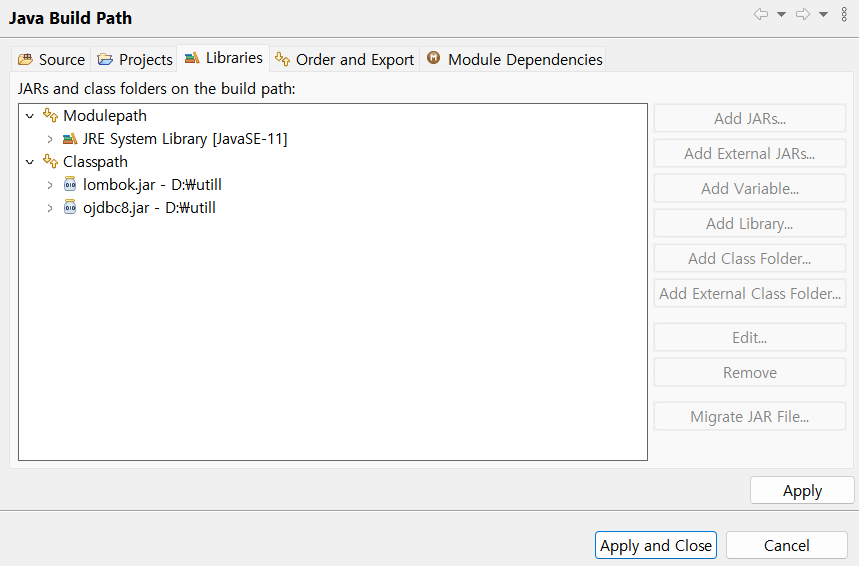This screenshot has height=566, width=859.
Task: Cancel the Java Build Path dialog
Action: click(x=787, y=545)
